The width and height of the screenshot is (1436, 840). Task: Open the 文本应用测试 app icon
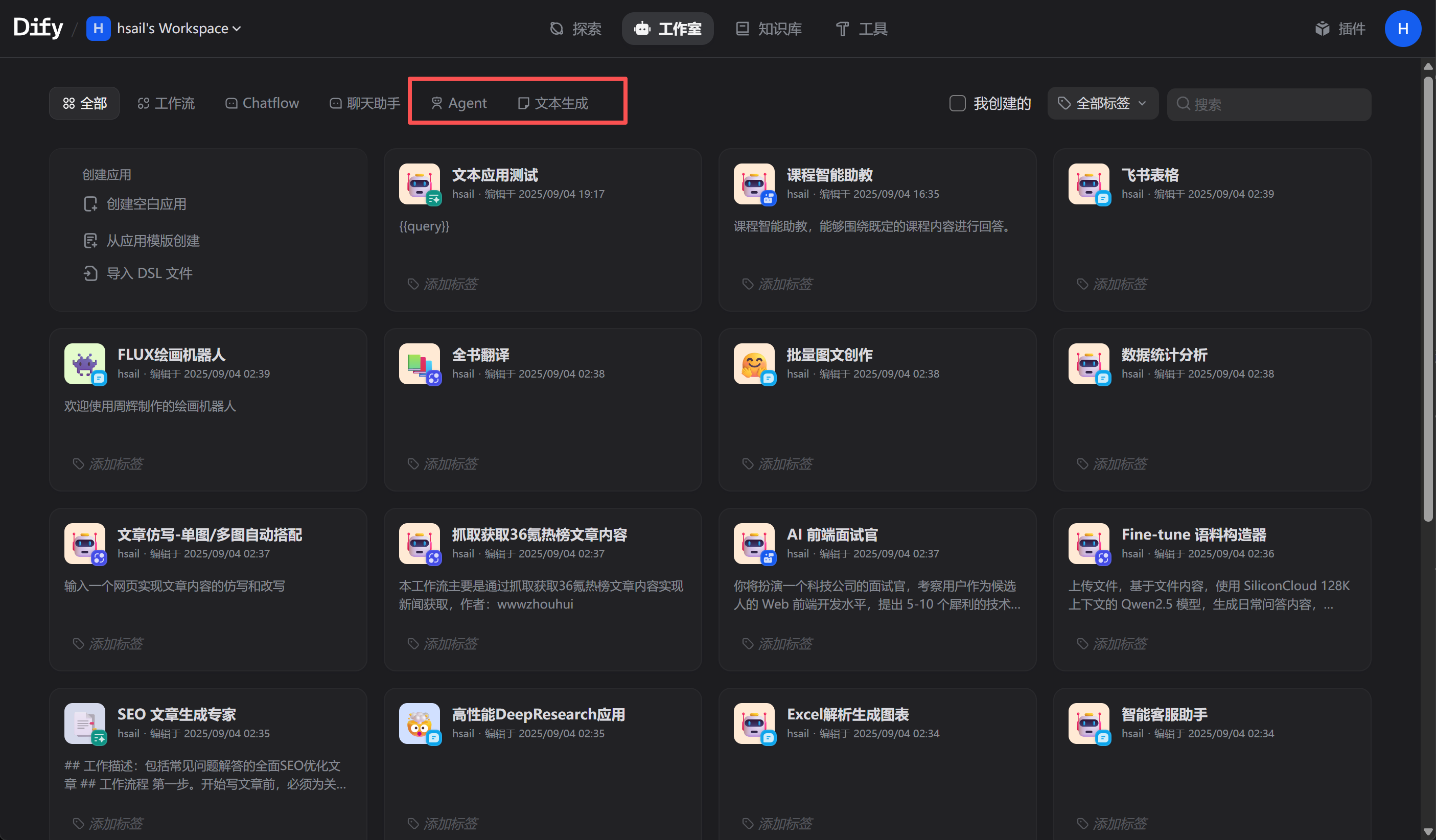coord(420,184)
